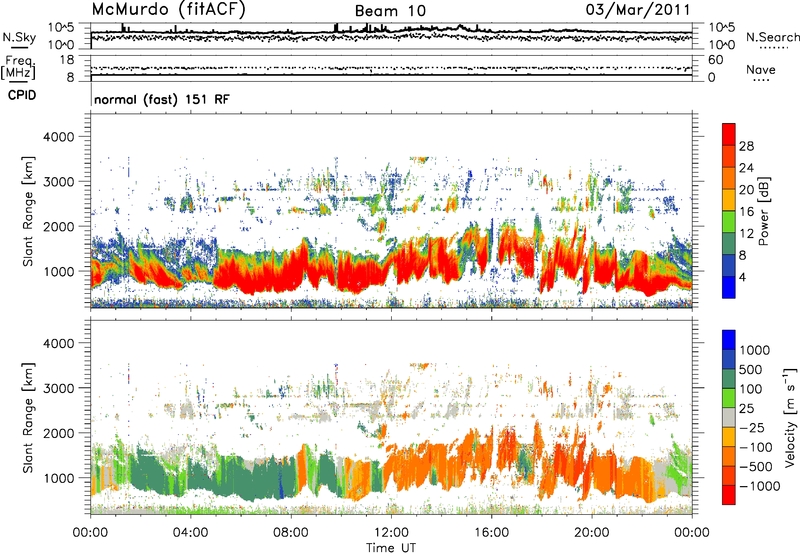Screen dimensions: 800x554
Task: Click the Nave legend label
Action: click(x=761, y=69)
